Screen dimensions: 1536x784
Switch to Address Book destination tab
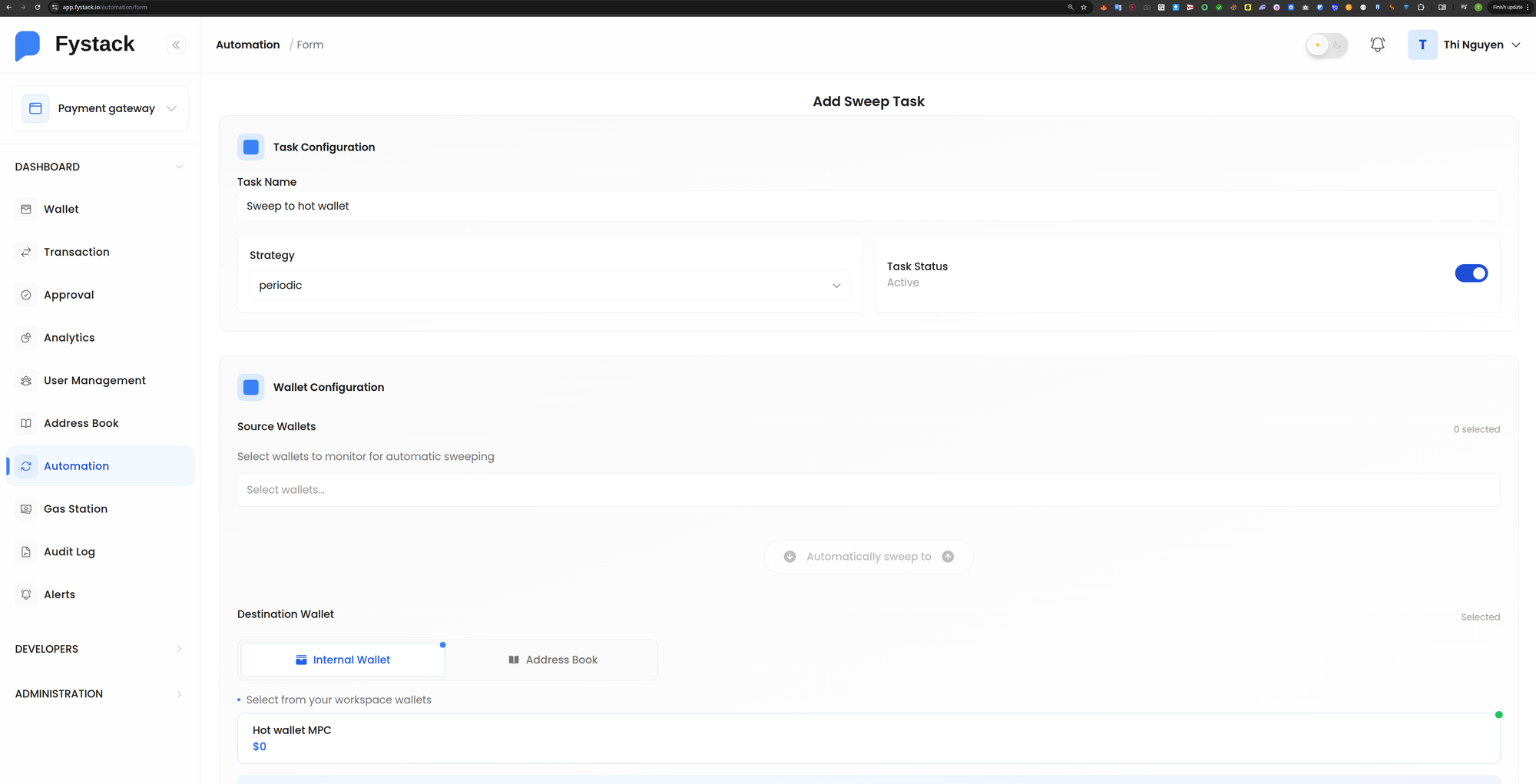pyautogui.click(x=552, y=660)
